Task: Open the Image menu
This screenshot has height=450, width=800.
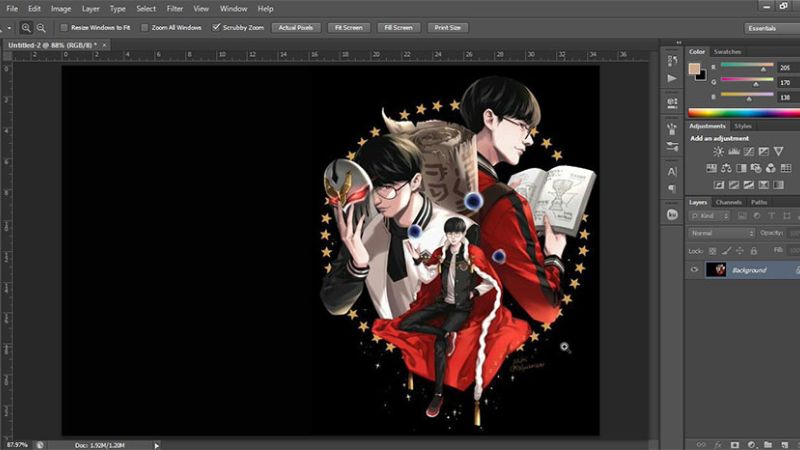Action: coord(61,9)
